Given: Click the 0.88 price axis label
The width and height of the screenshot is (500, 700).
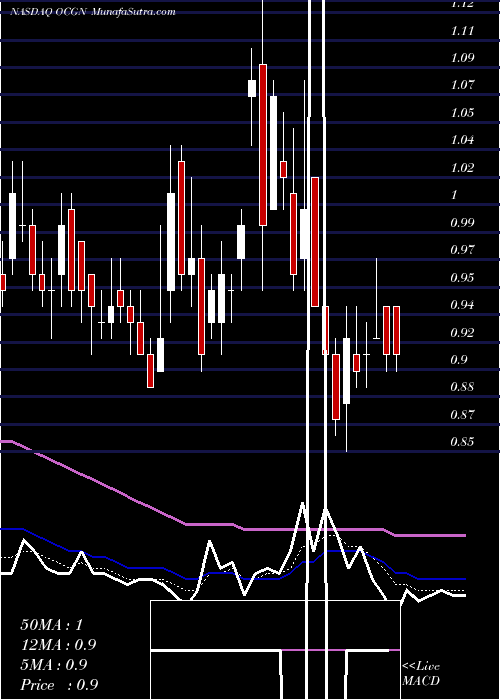Looking at the screenshot, I should (x=462, y=387).
